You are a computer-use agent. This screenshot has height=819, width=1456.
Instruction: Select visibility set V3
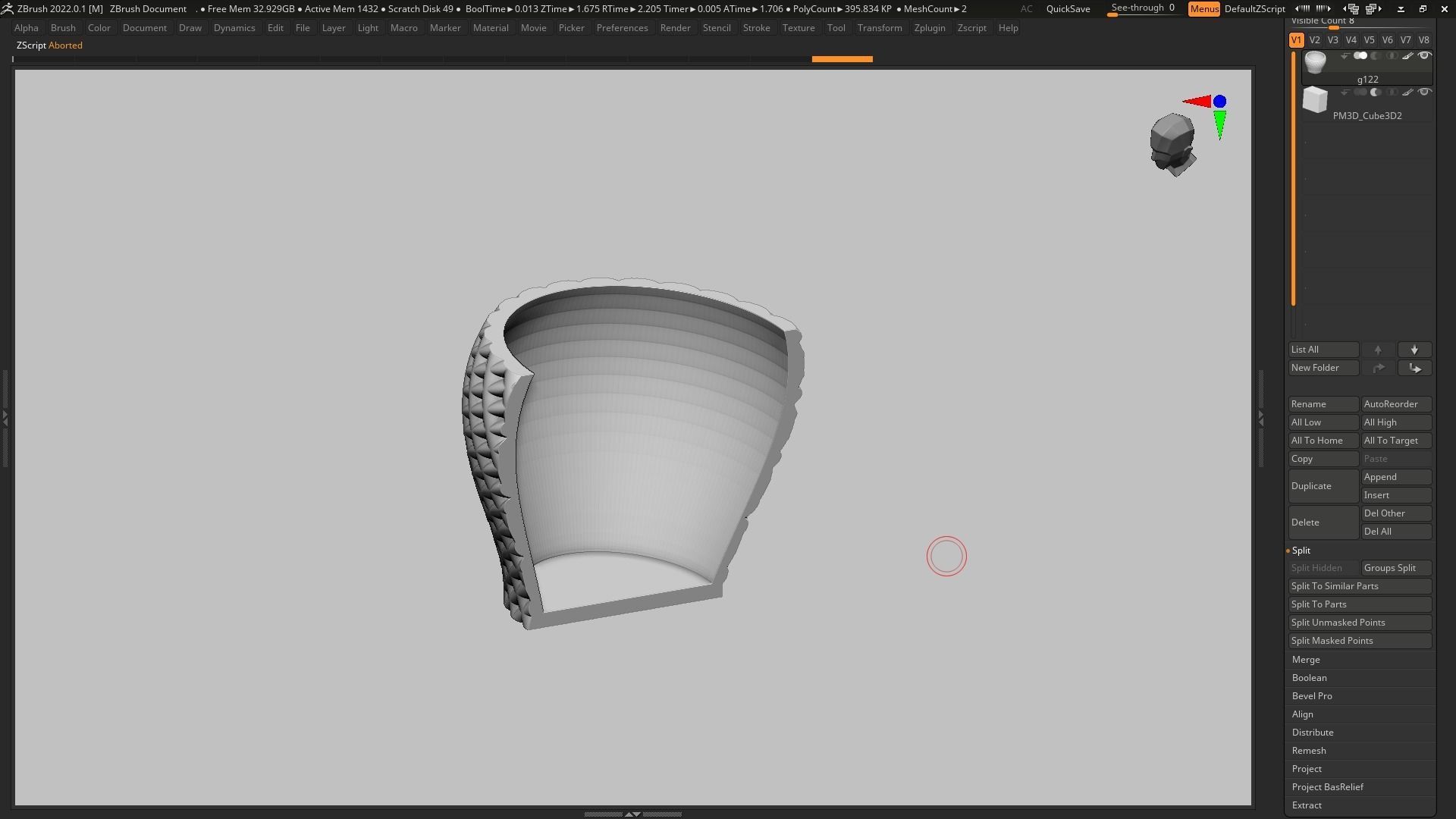[x=1332, y=40]
